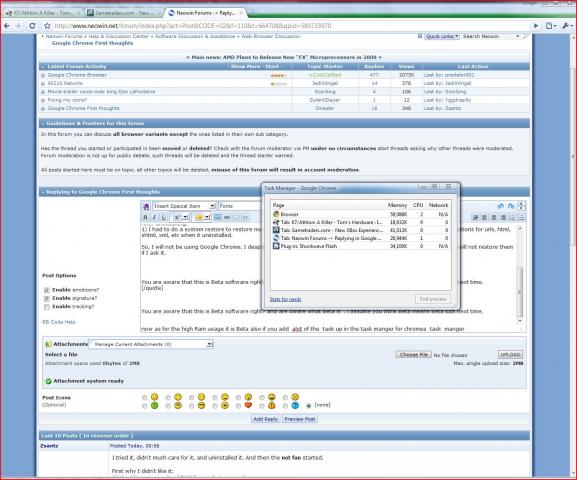Expand the Search Neowin dropdown arrow

point(517,36)
